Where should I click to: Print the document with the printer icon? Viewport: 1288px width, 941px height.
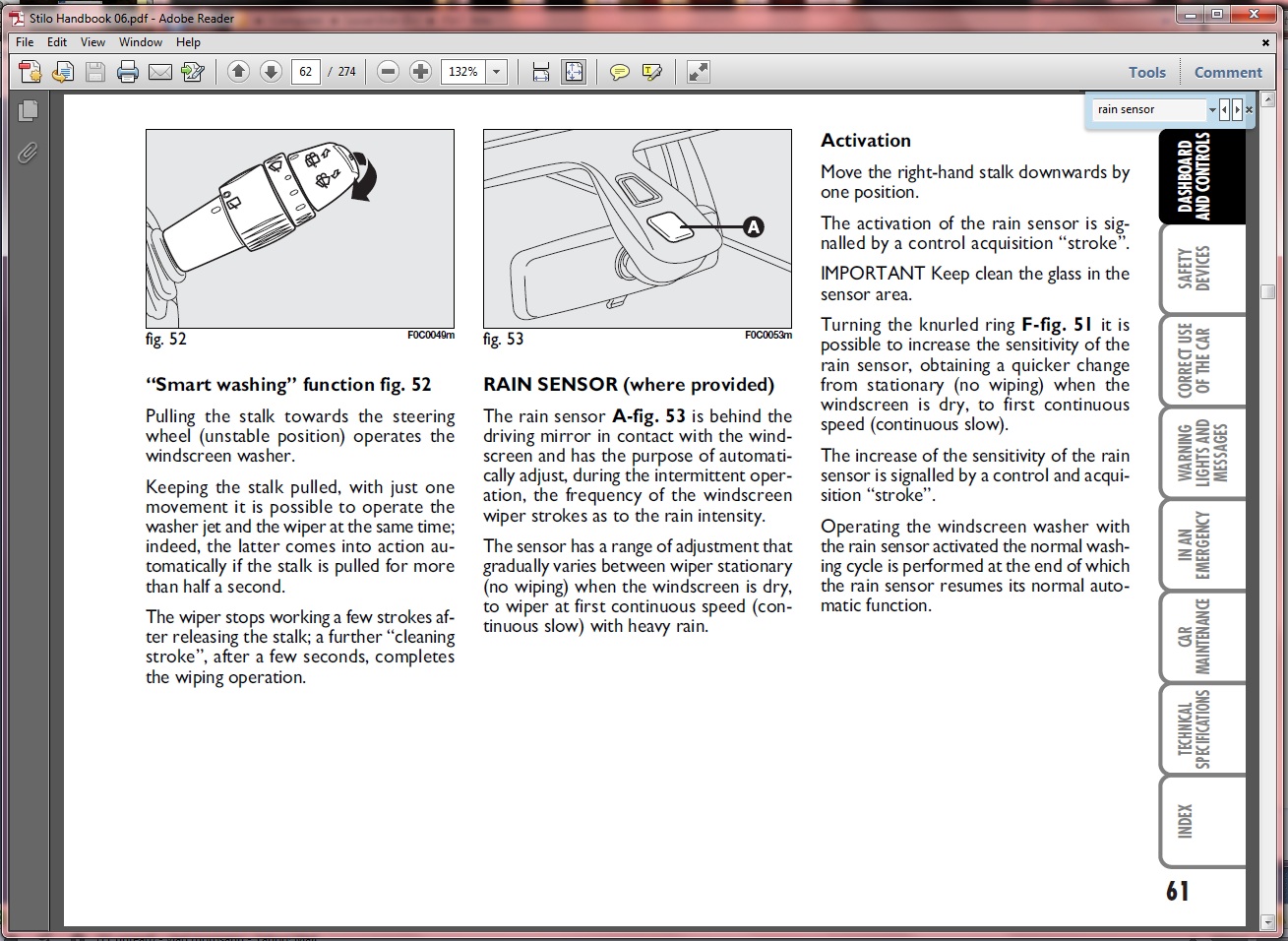click(128, 72)
